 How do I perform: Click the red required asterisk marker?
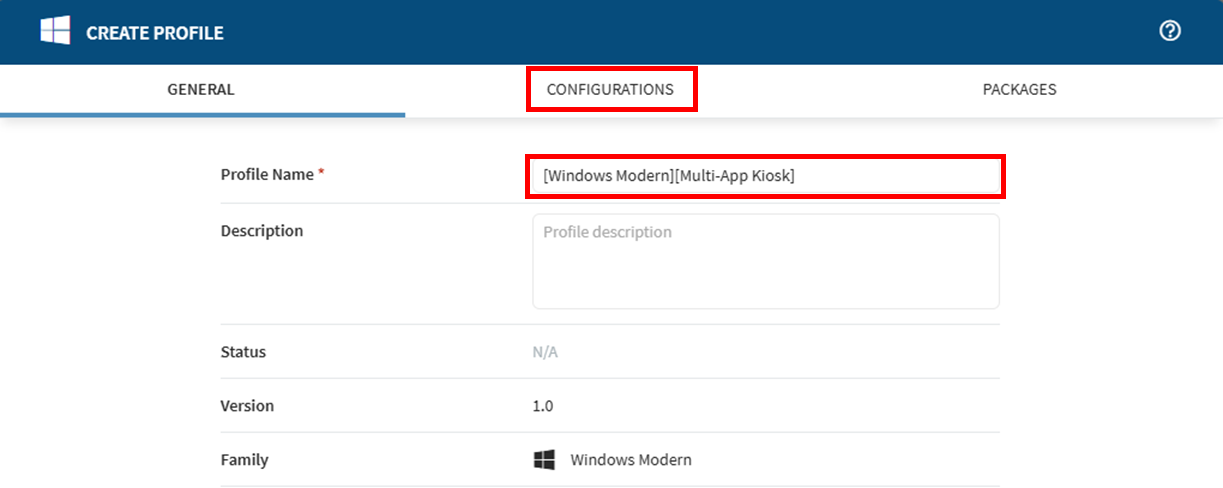pyautogui.click(x=321, y=174)
